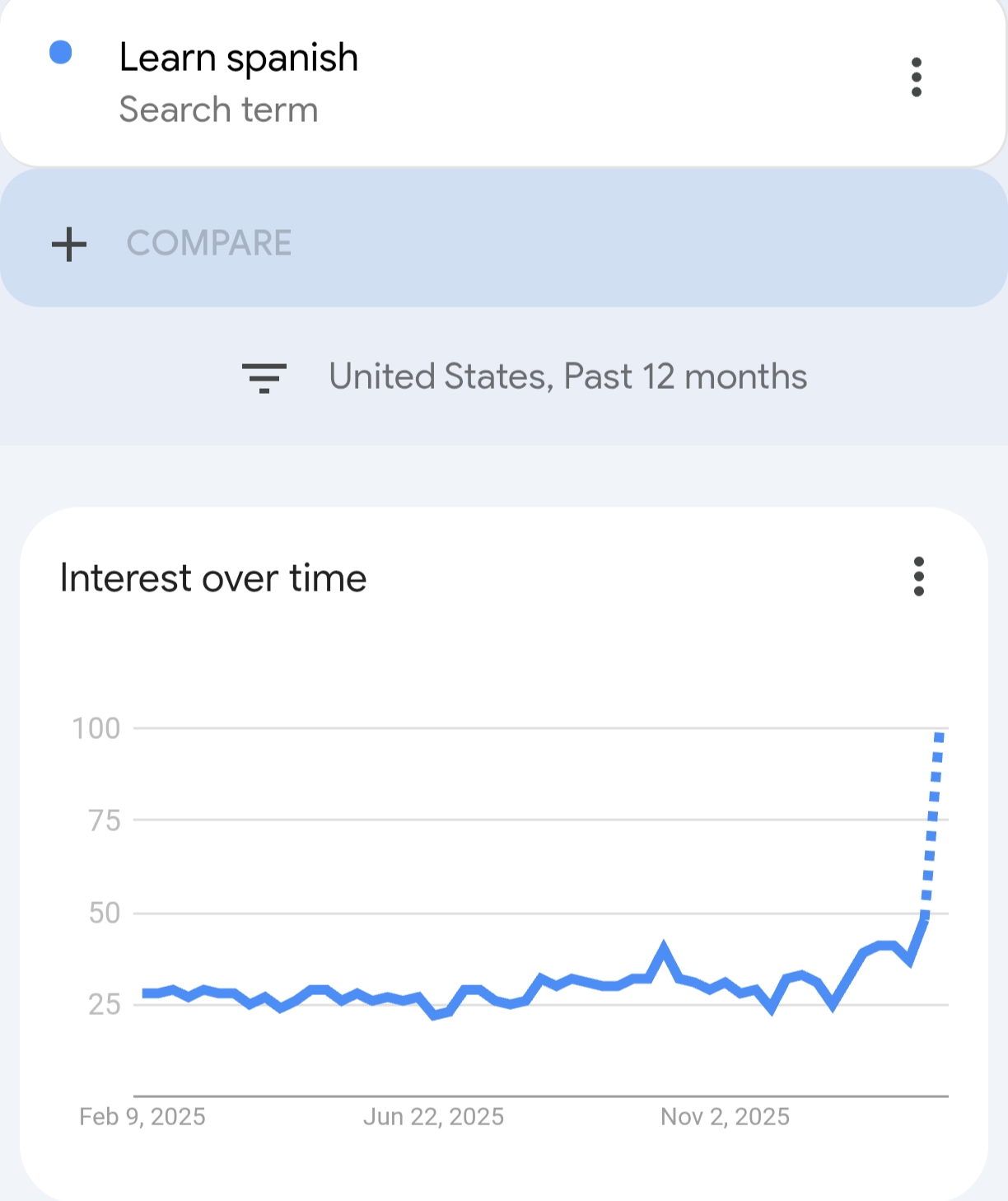Open the Learn spanish term options menu
Screen dimensions: 1008x1201
[916, 77]
